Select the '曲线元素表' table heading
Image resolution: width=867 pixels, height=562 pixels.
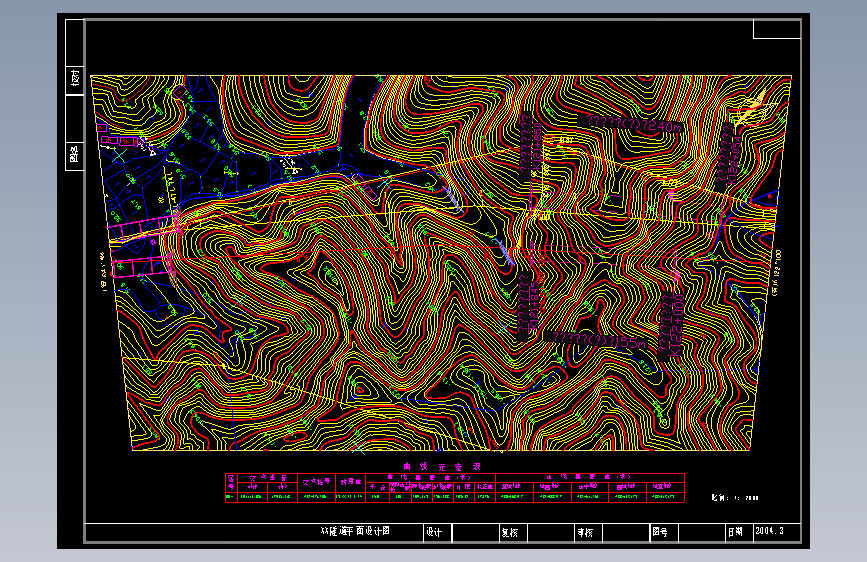[442, 467]
